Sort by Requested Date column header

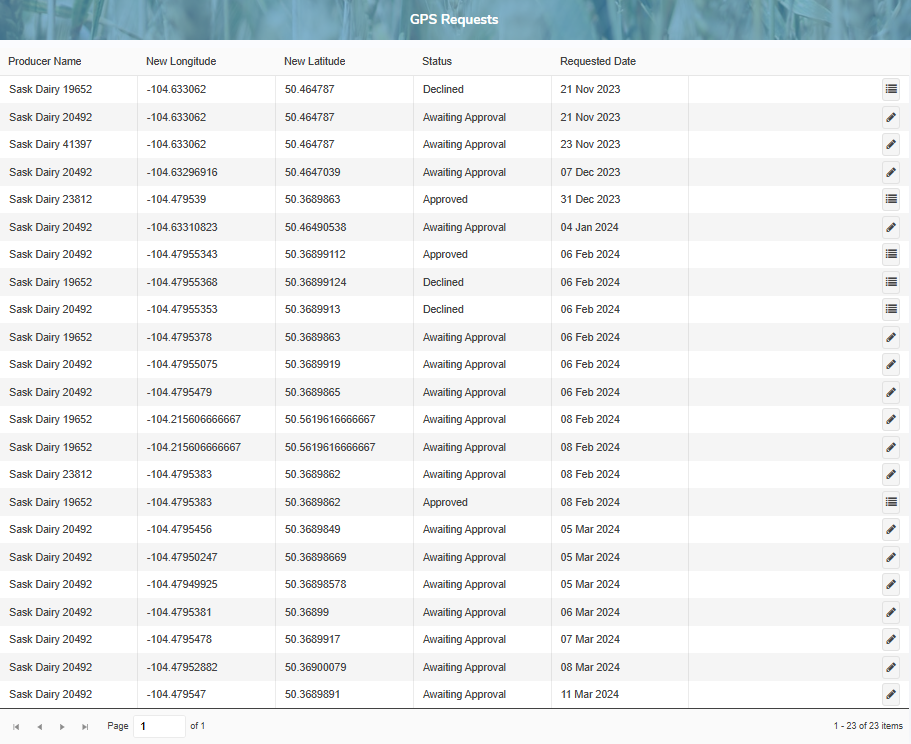pos(598,61)
